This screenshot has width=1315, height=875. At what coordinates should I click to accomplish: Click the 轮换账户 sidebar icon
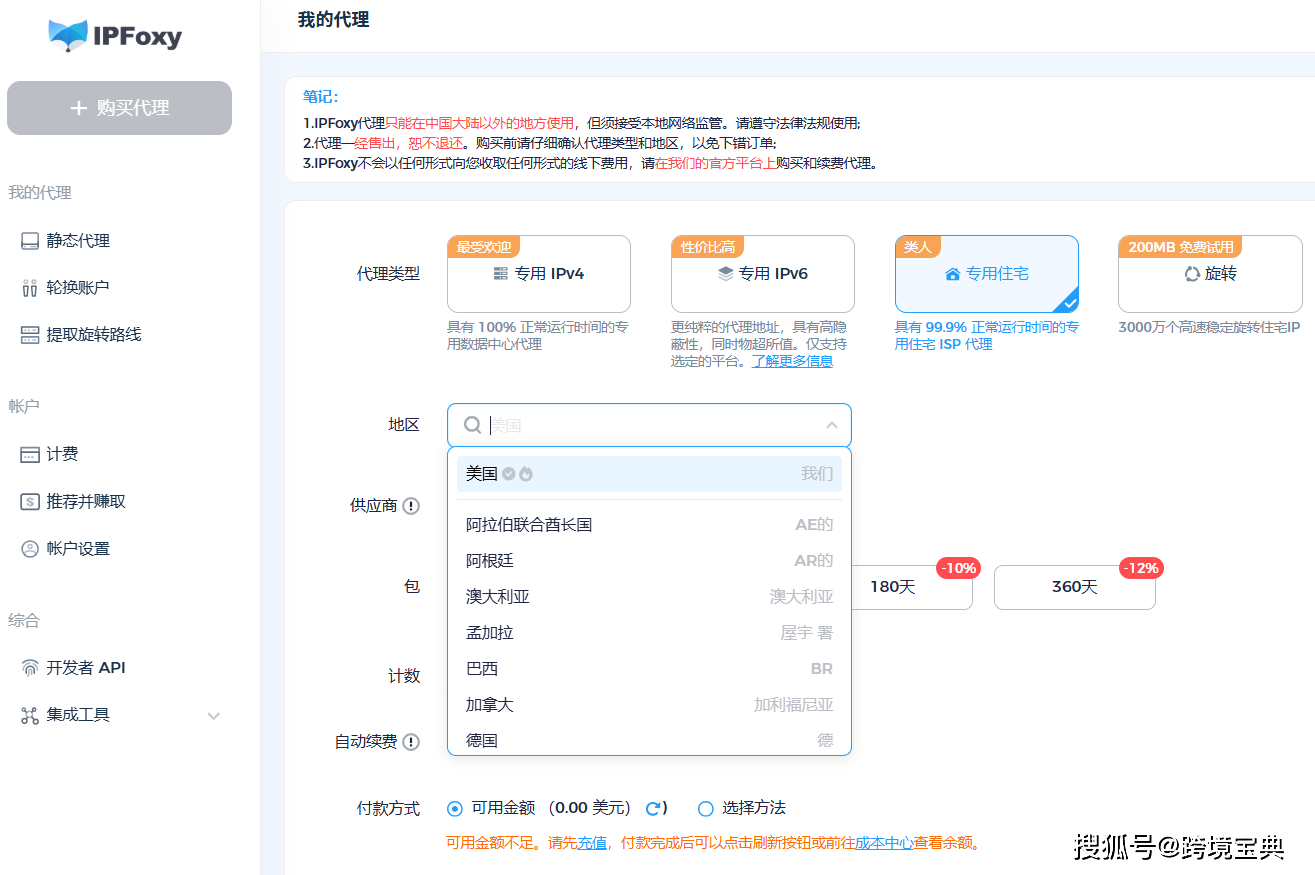[30, 288]
